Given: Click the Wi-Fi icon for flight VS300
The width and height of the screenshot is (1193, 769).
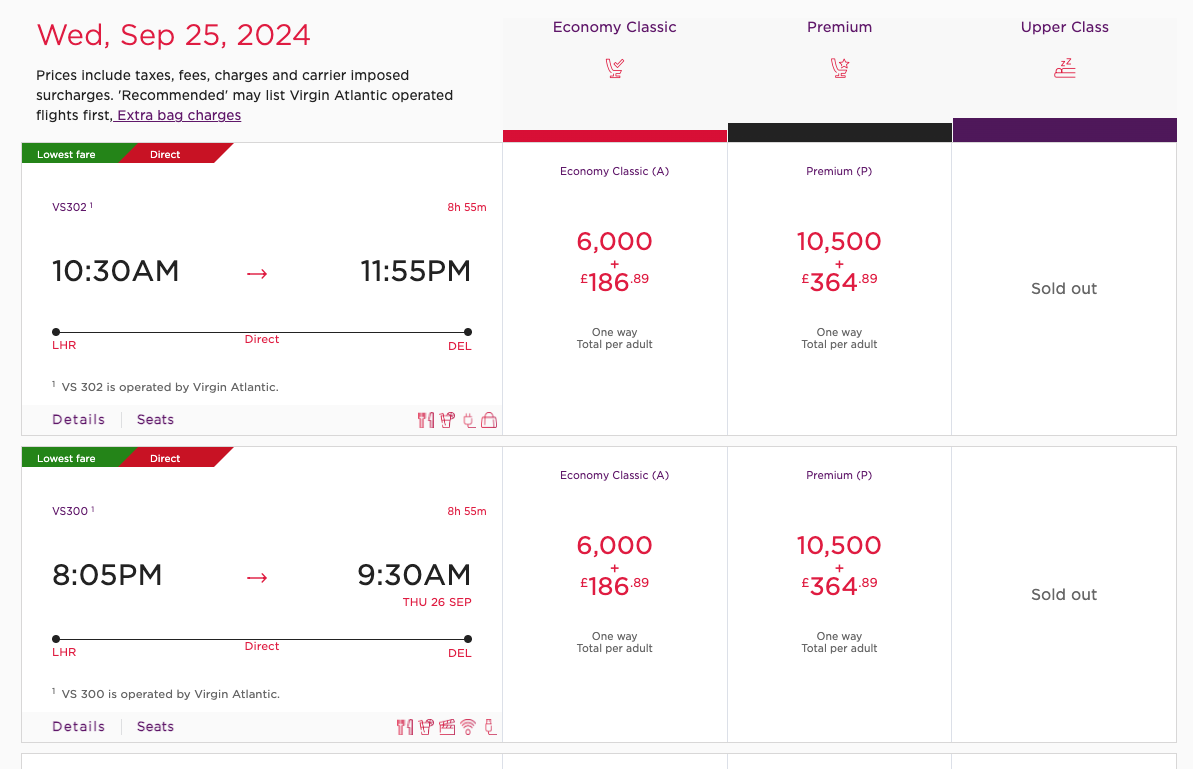Looking at the screenshot, I should coord(468,727).
